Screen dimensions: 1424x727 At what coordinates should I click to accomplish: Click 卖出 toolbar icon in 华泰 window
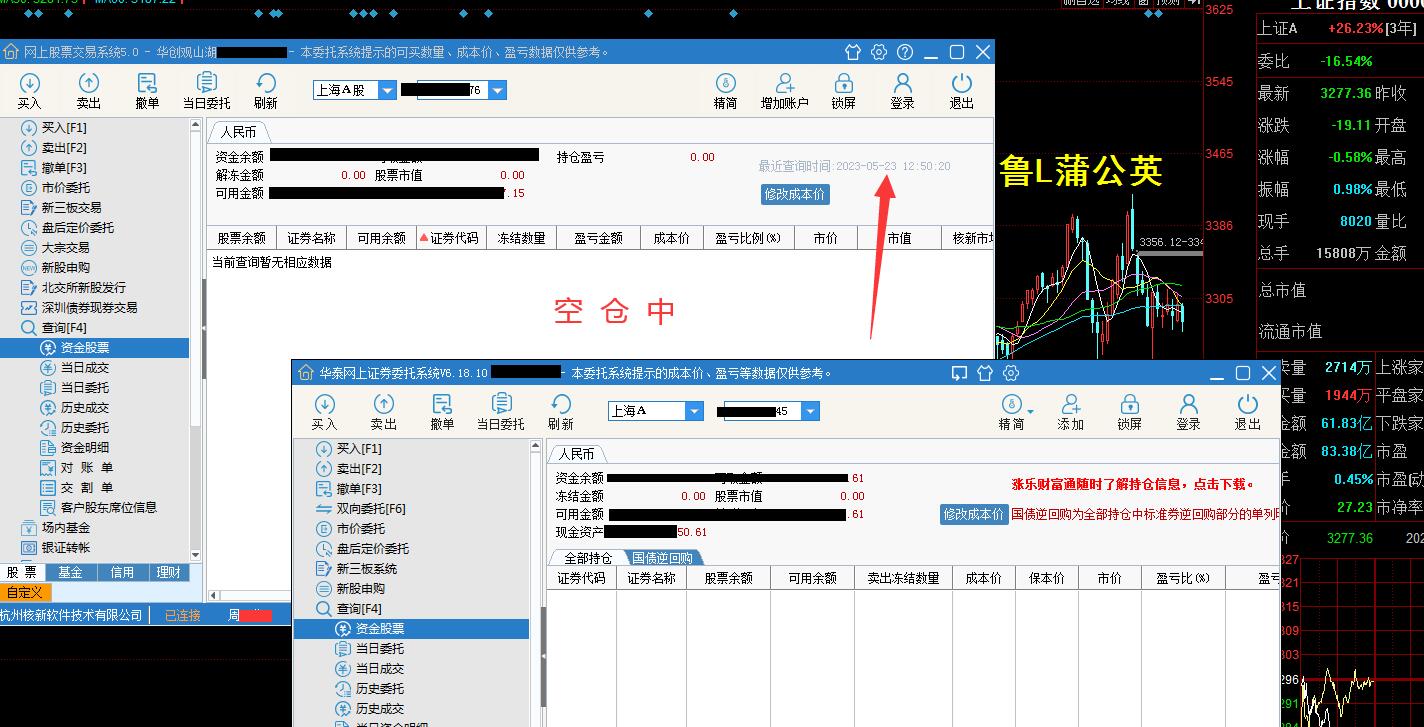click(x=384, y=412)
